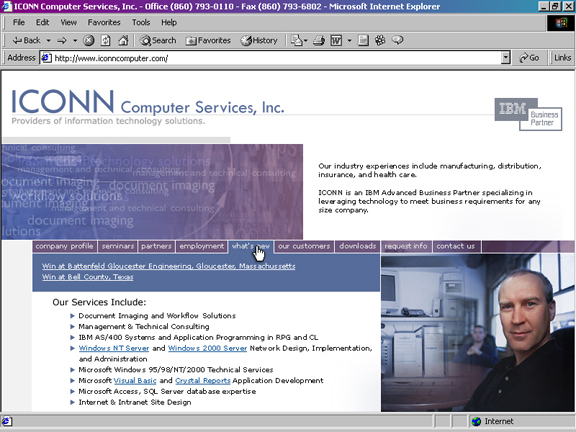Open the seminars tab
This screenshot has width=576, height=432.
click(x=118, y=246)
